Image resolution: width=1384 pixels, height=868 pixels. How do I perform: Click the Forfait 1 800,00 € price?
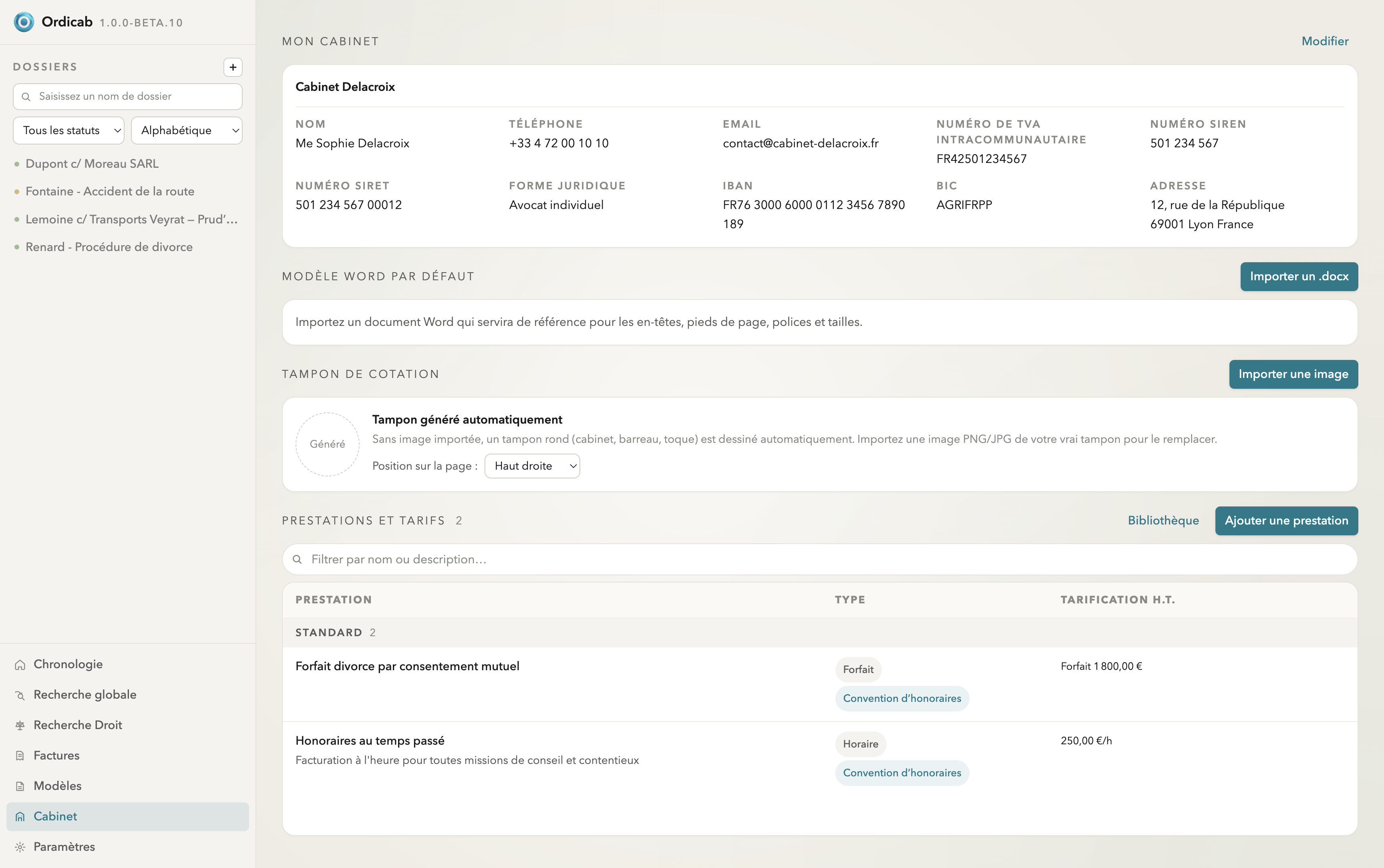[x=1101, y=667]
